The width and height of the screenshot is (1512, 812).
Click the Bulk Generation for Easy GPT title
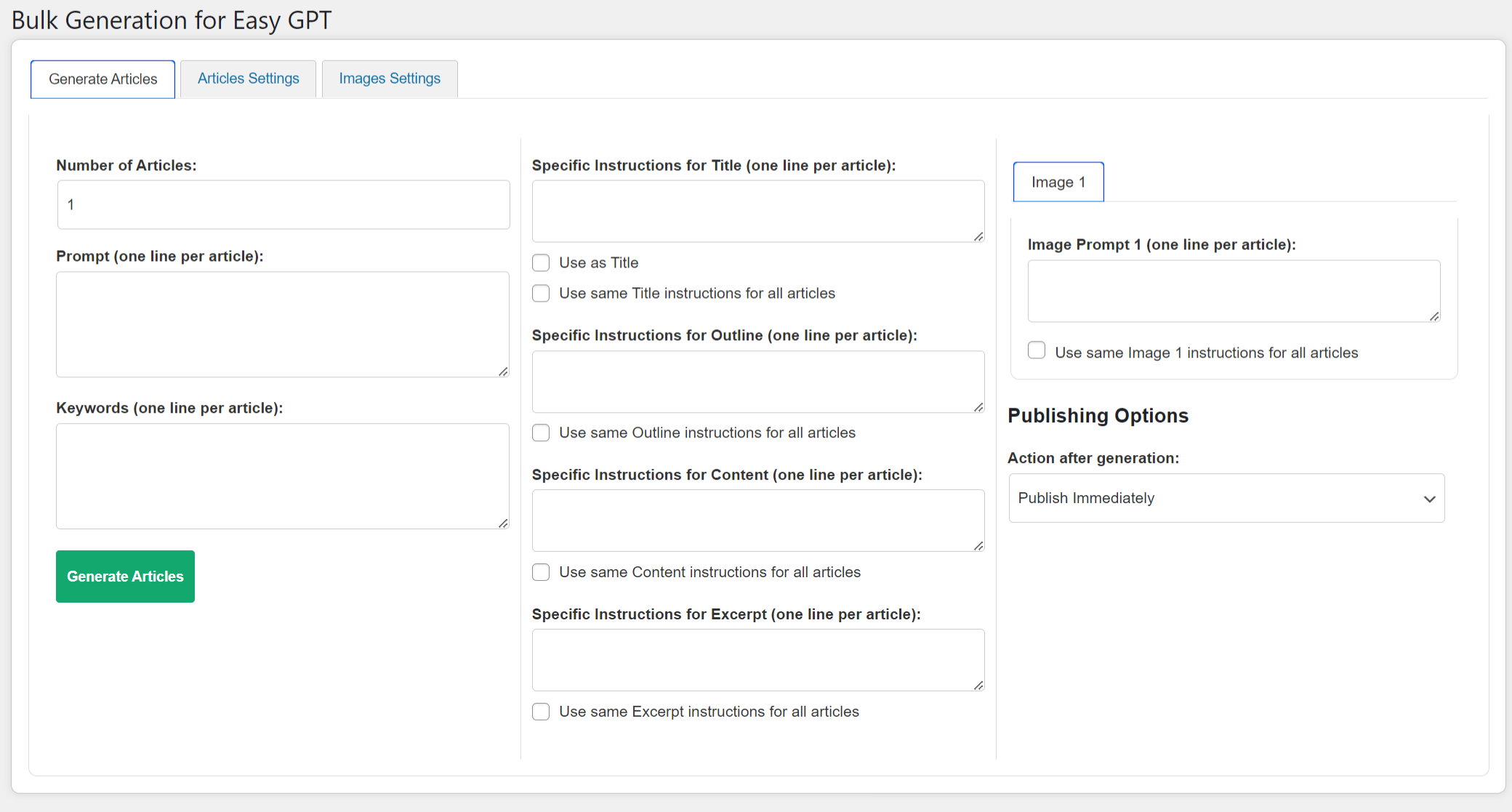[x=172, y=20]
